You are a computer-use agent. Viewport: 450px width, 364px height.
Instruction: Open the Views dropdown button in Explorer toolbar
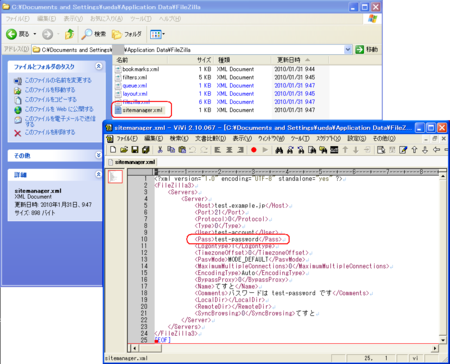click(x=157, y=34)
